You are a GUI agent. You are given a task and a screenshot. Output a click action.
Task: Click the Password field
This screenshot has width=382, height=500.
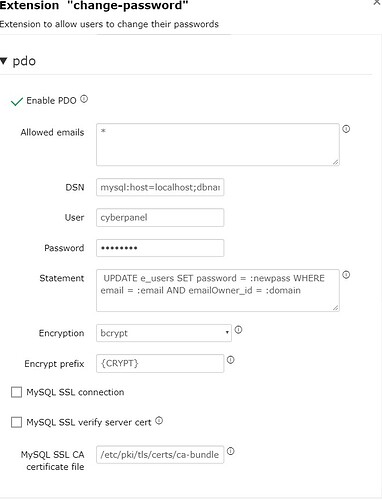coord(160,248)
